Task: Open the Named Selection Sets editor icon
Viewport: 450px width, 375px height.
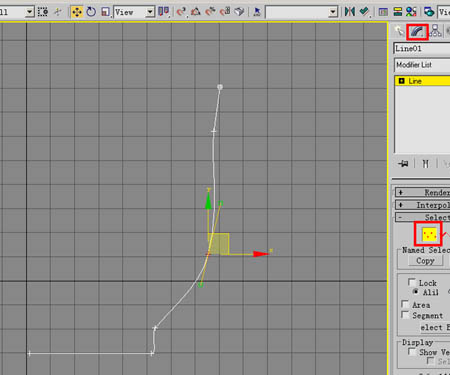Action: (x=257, y=12)
